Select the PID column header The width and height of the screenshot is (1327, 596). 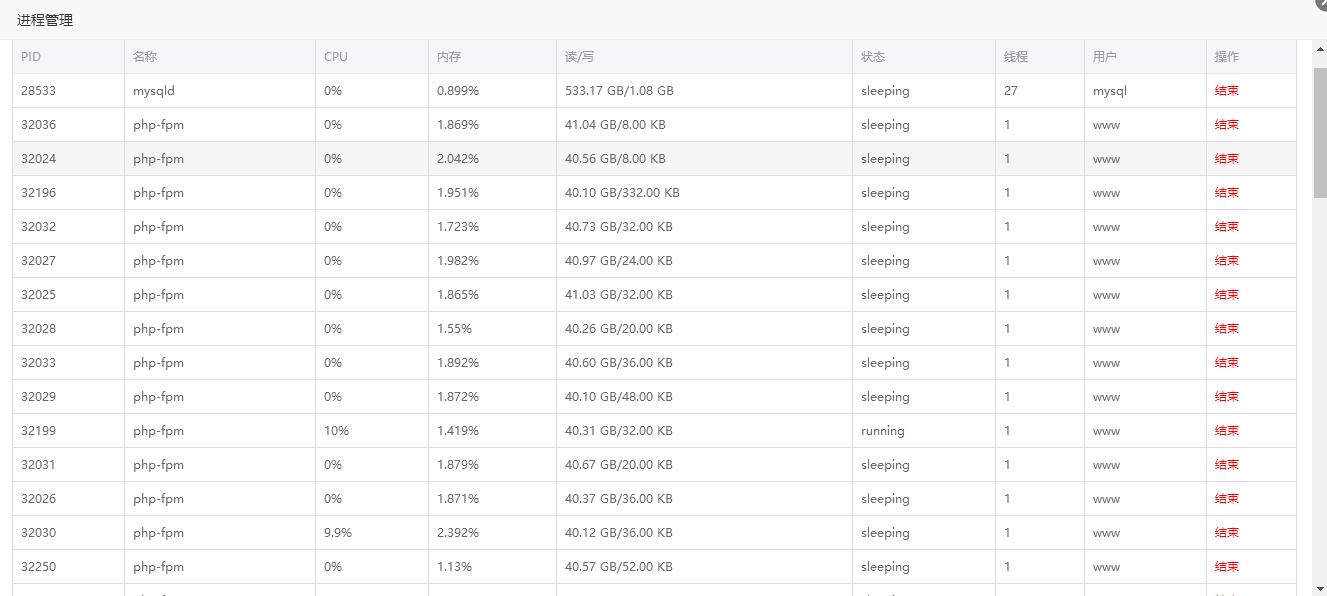(x=31, y=57)
